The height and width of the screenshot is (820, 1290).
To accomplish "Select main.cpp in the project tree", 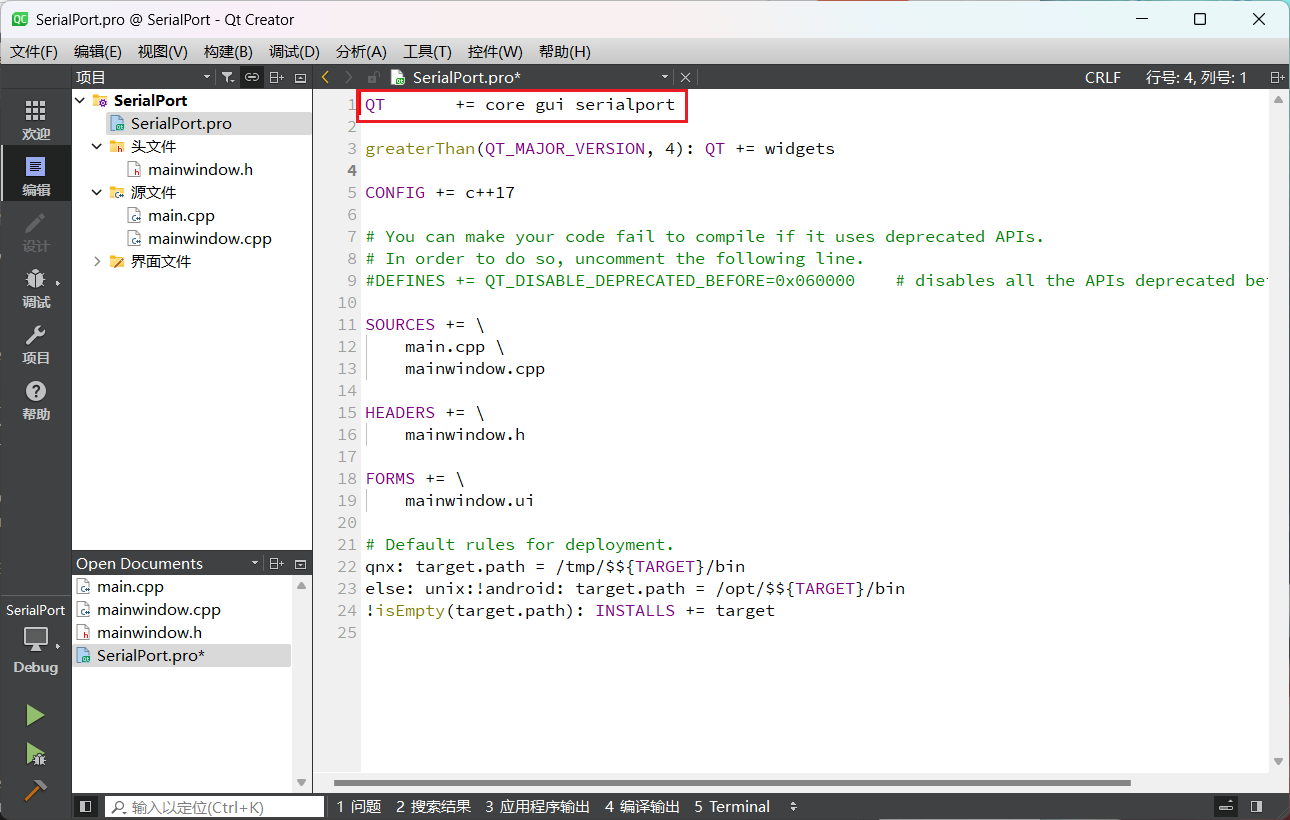I will (181, 215).
